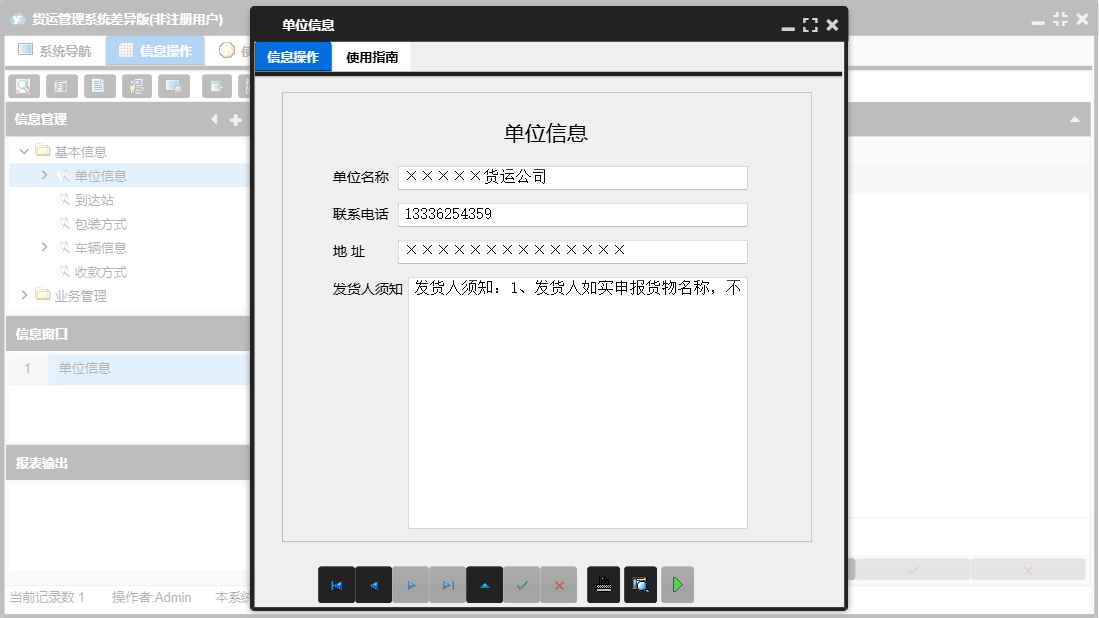The image size is (1099, 618).
Task: Collapse the 基本信息 folder
Action: 23,150
